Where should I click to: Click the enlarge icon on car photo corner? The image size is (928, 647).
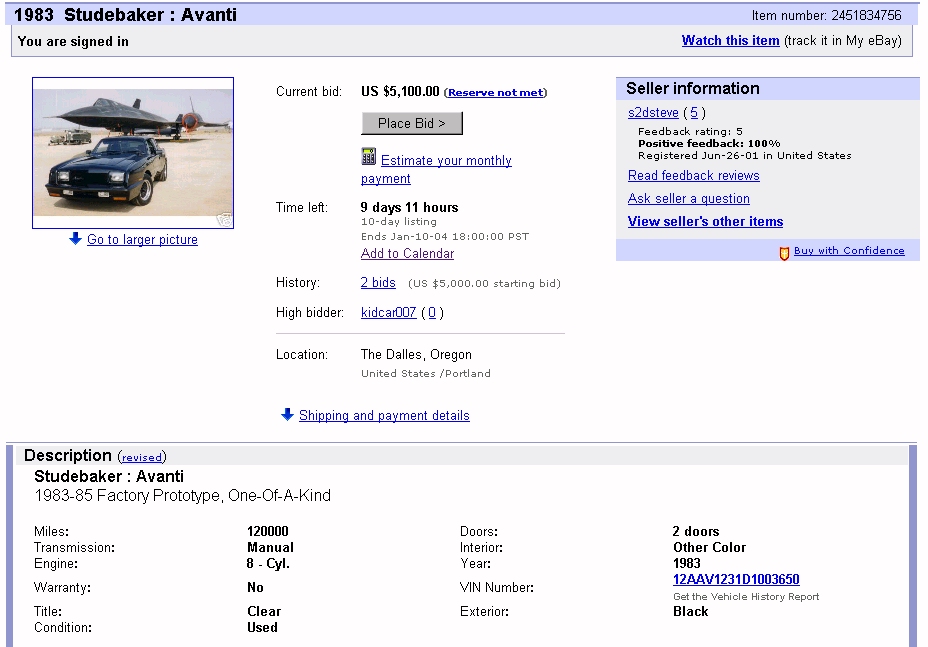click(225, 220)
